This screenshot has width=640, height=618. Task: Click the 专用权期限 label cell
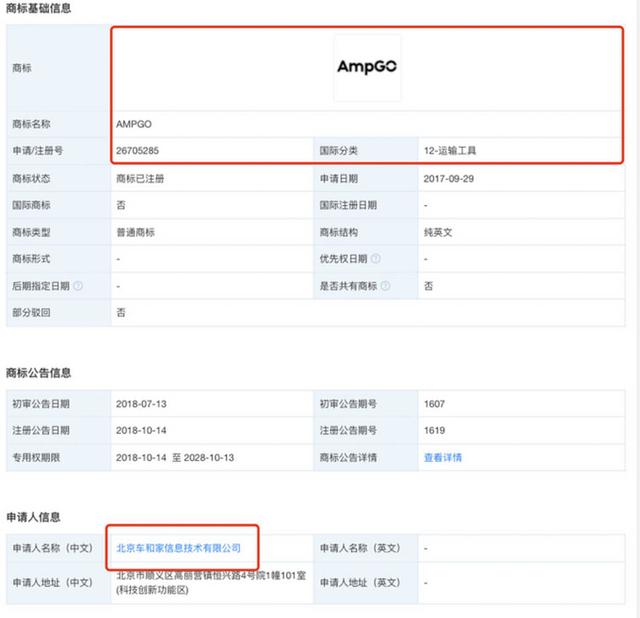tap(59, 457)
